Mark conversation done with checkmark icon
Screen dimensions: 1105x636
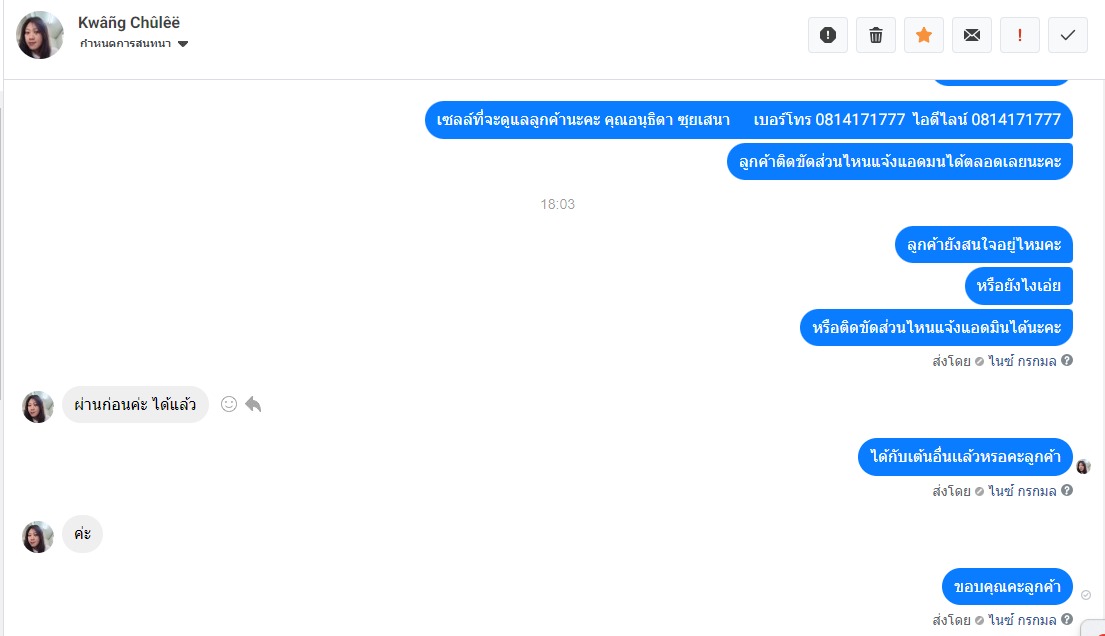(1068, 35)
